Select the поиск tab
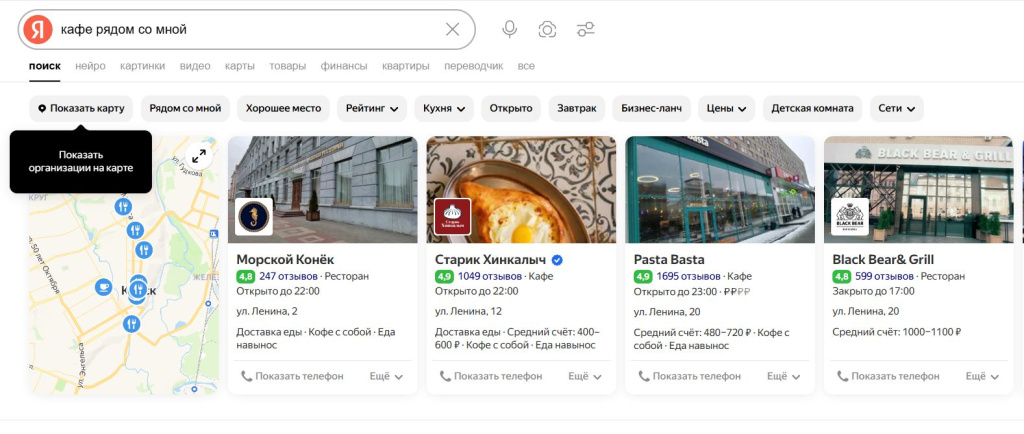1024x434 pixels. click(44, 66)
